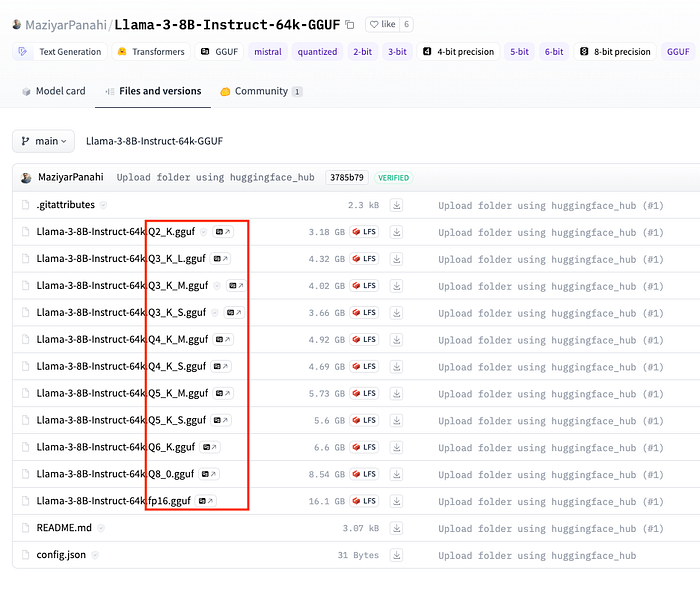The image size is (700, 595).
Task: Download the .gitattributes file
Action: (396, 205)
